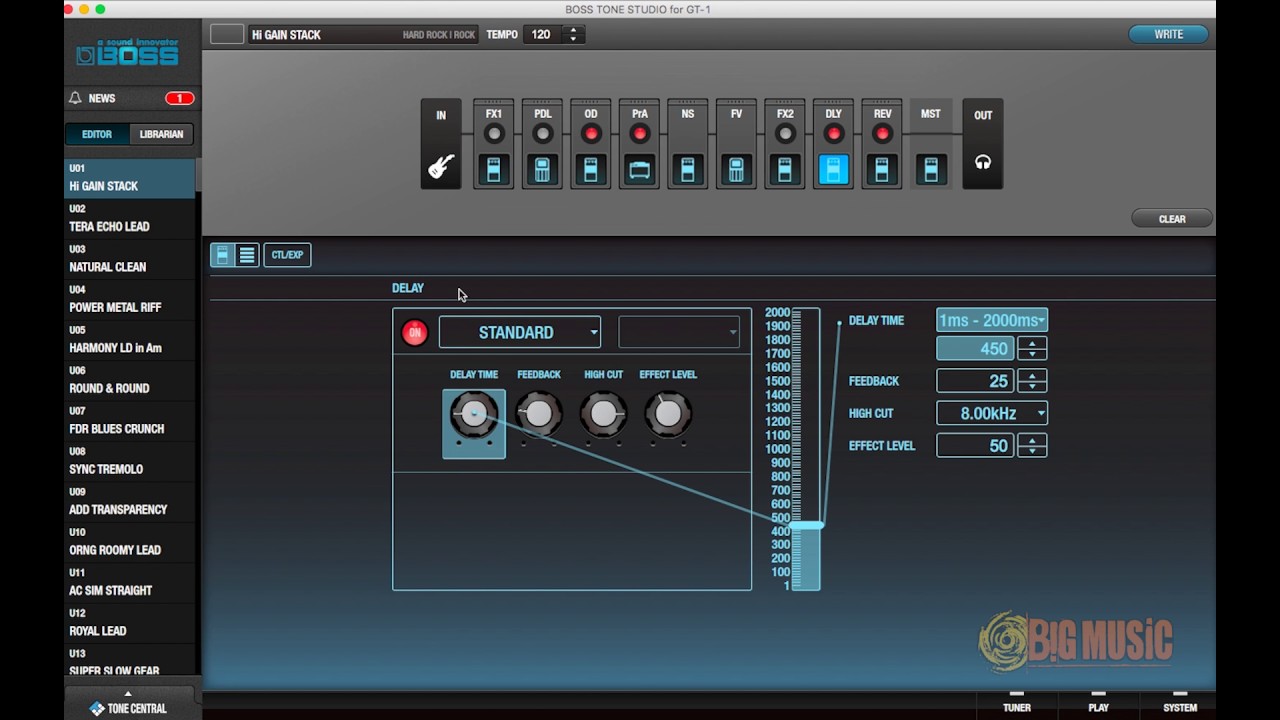Screen dimensions: 1280x720
Task: Open the 1ms - 2000ms range dropdown
Action: coord(992,320)
